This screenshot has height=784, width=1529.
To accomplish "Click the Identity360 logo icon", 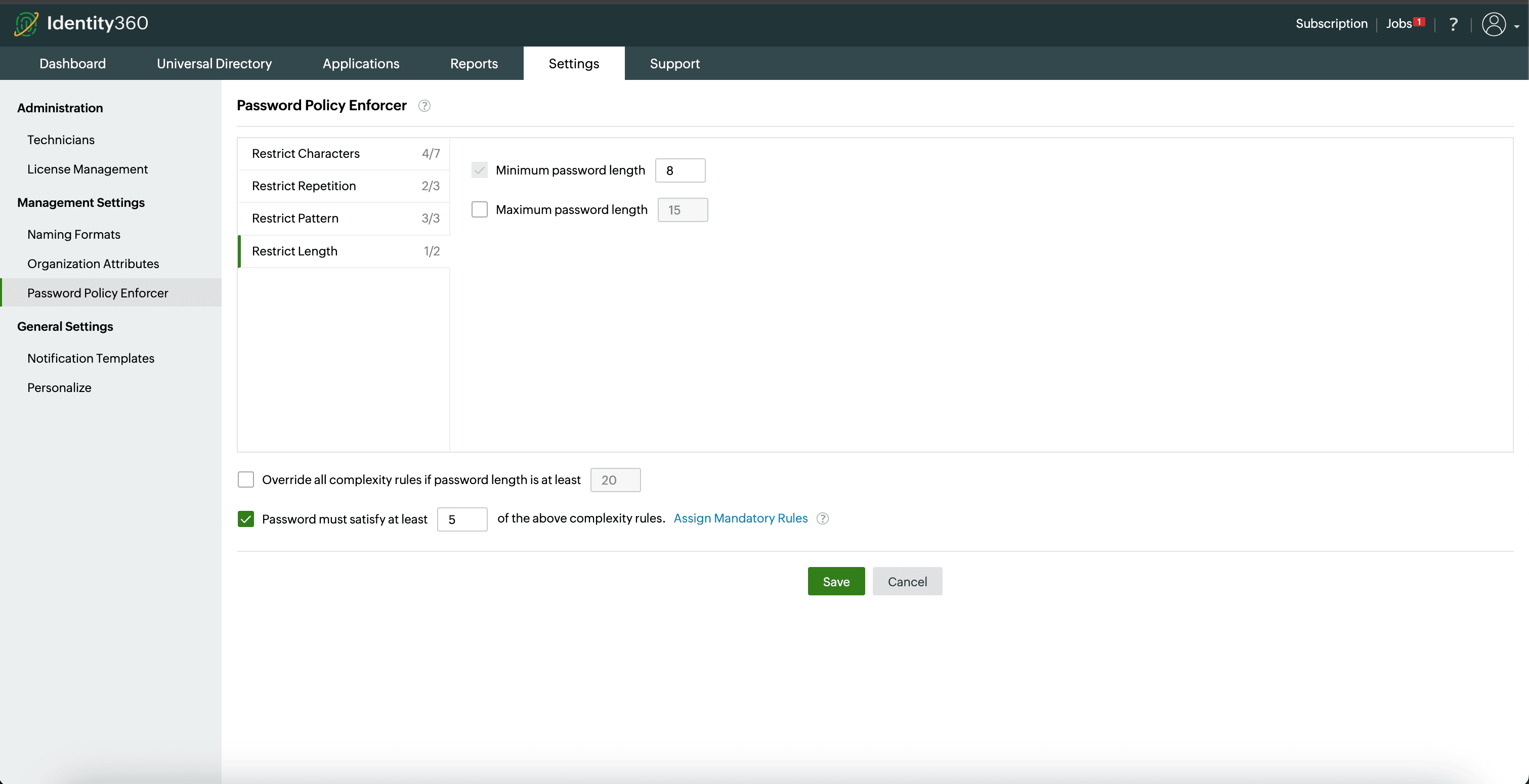I will point(26,24).
